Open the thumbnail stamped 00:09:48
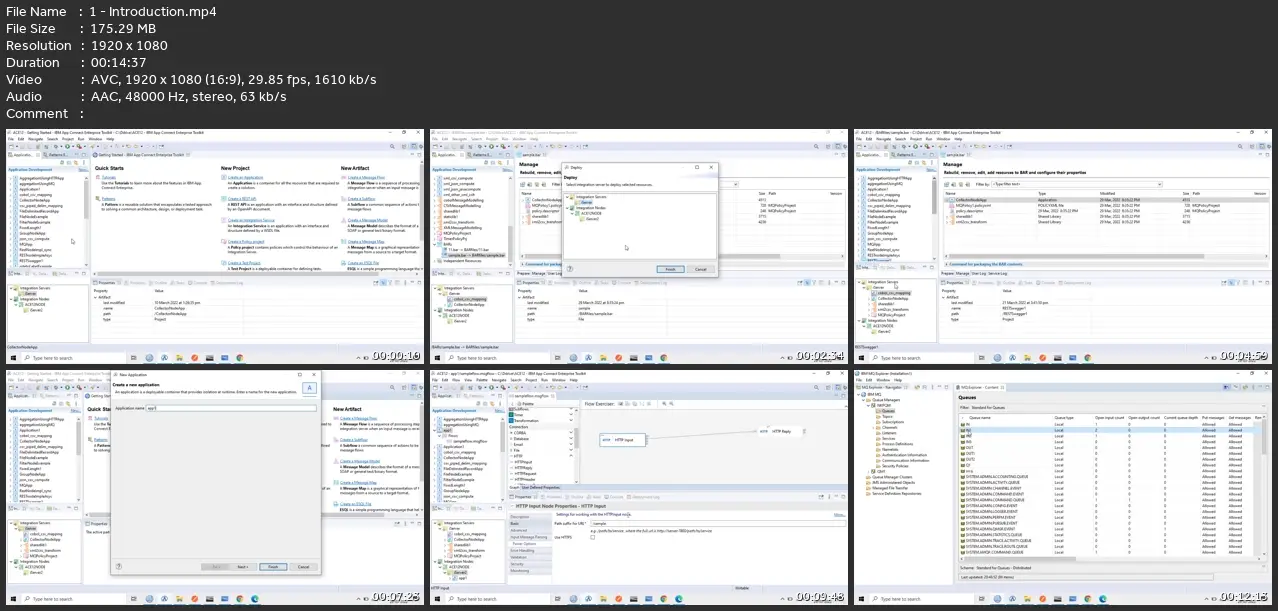This screenshot has width=1278, height=611. point(637,490)
